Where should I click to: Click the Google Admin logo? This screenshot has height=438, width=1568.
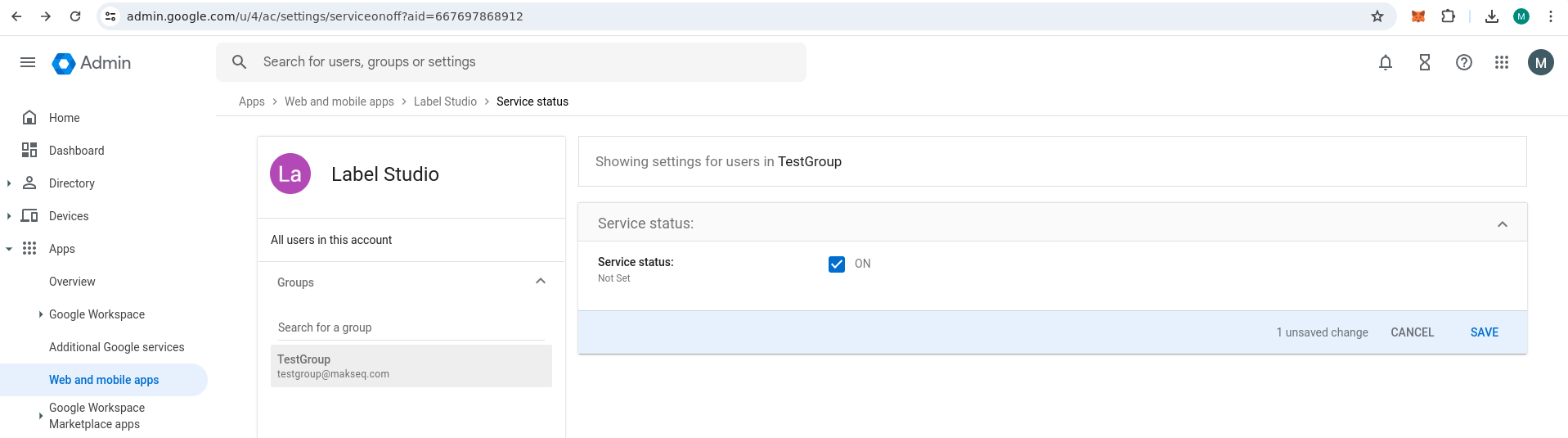92,63
